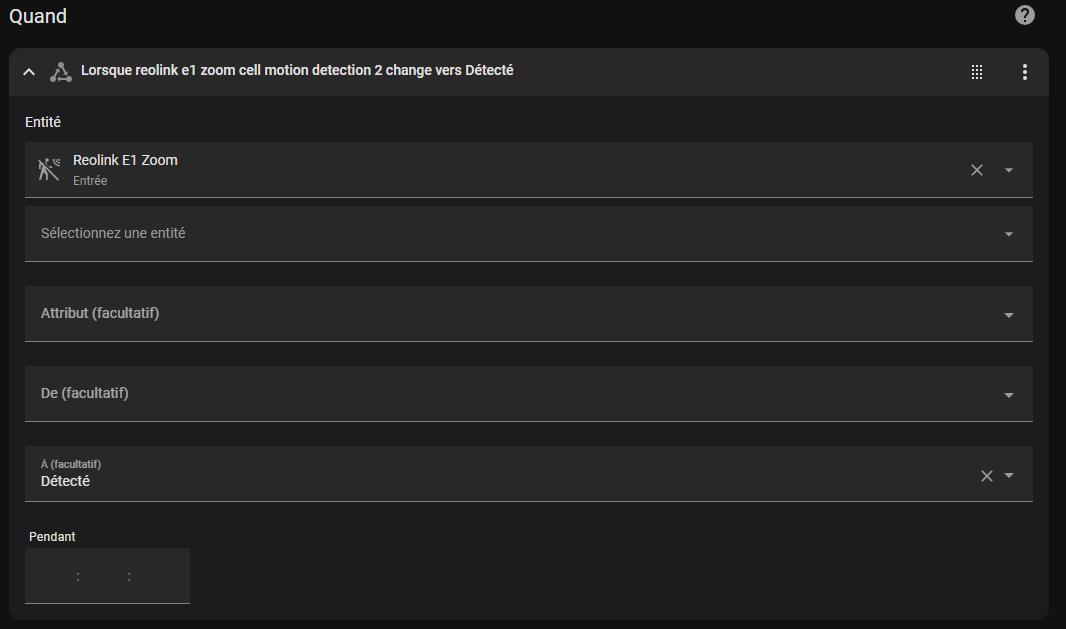Screen dimensions: 1066x629
Task: Open the Reolink E1 Zoom entity dropdown arrow
Action: pyautogui.click(x=1008, y=170)
